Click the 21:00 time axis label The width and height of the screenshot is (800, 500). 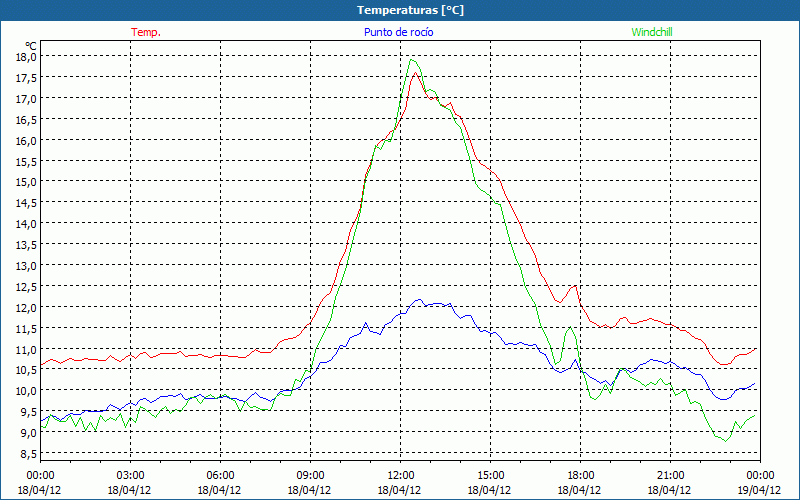(670, 476)
